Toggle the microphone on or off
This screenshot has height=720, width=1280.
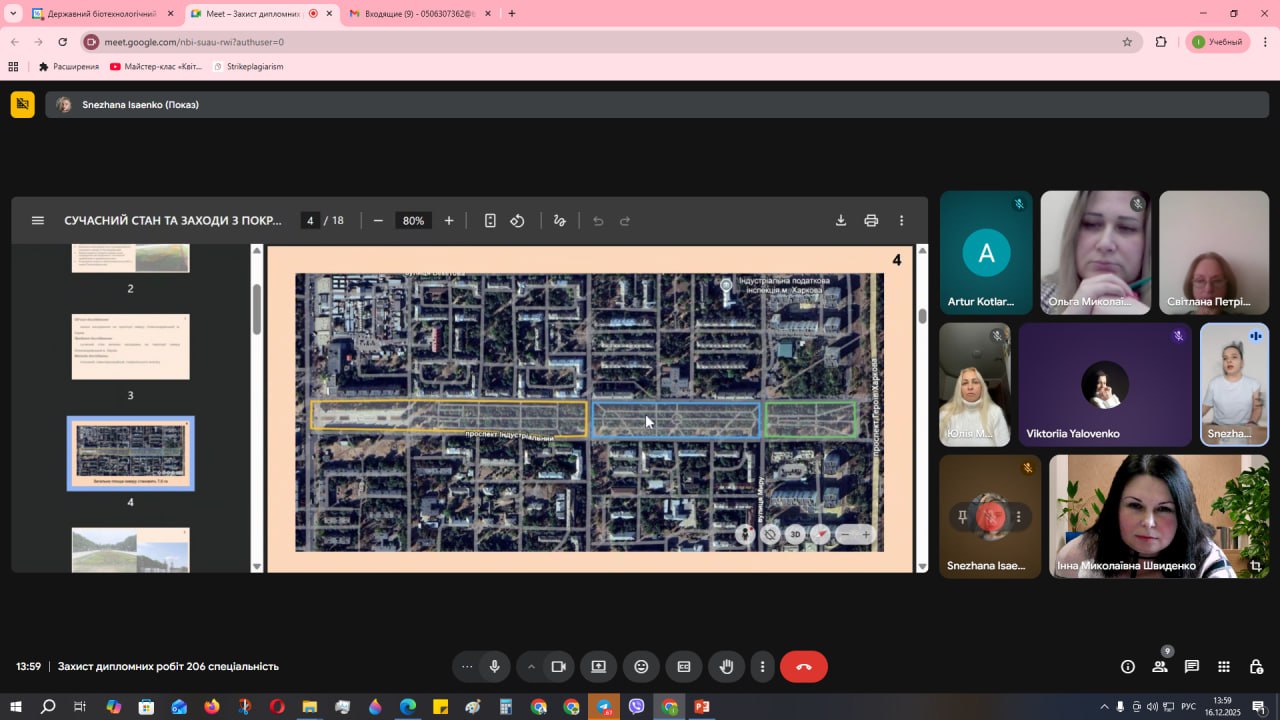494,667
